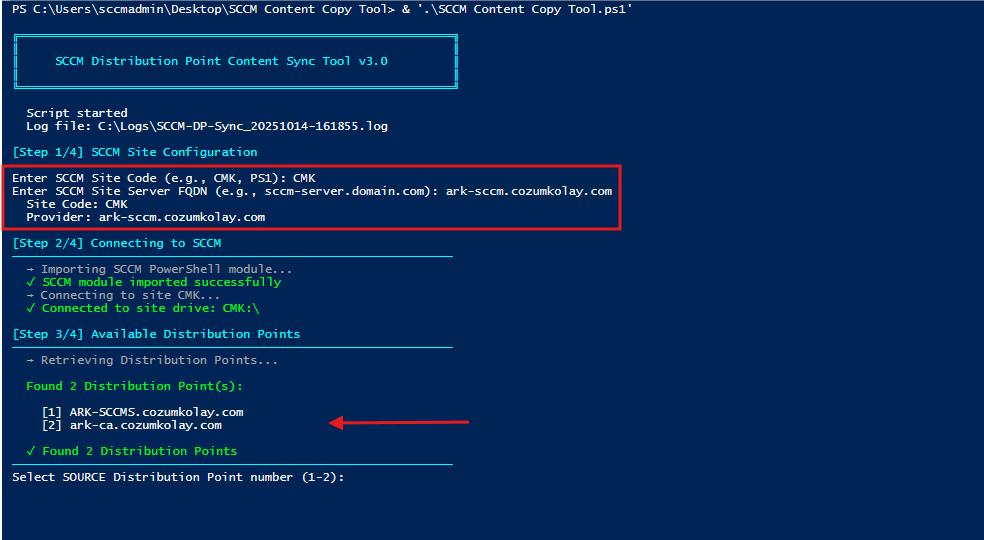
Task: Click the PowerShell command path at top
Action: coord(322,8)
